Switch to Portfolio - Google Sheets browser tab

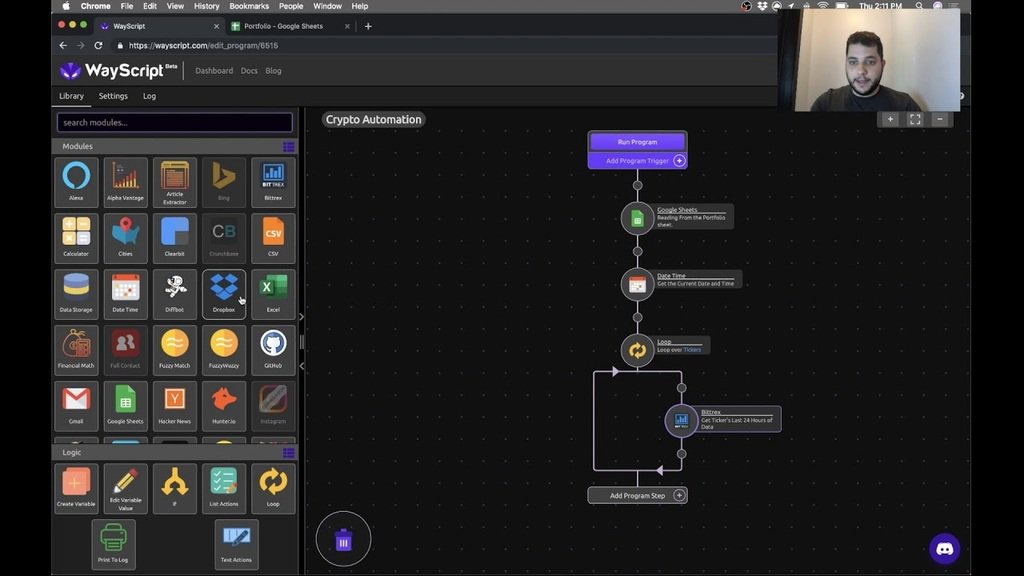290,26
